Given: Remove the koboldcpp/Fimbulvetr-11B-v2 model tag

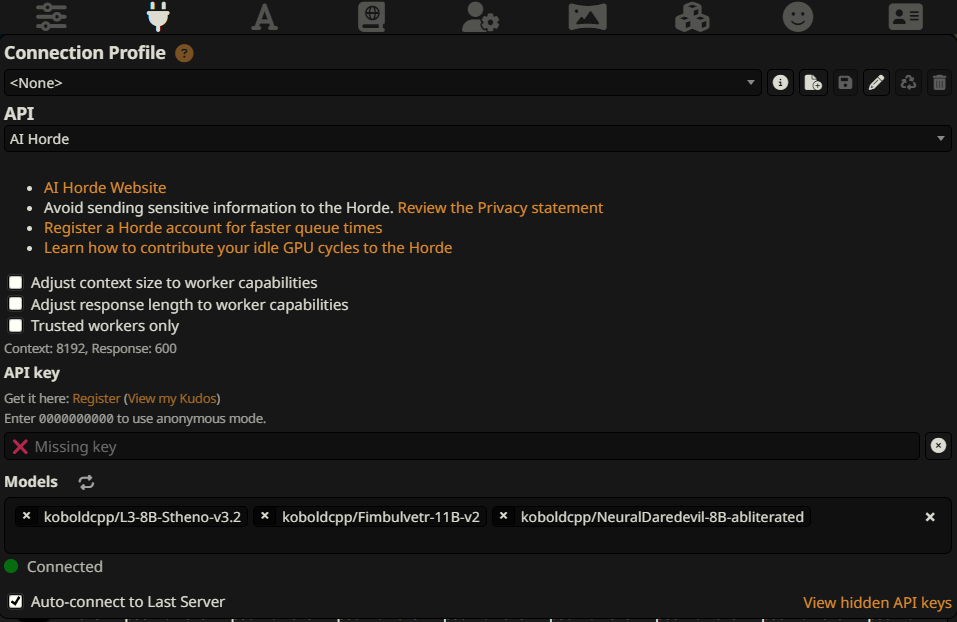Looking at the screenshot, I should point(264,516).
